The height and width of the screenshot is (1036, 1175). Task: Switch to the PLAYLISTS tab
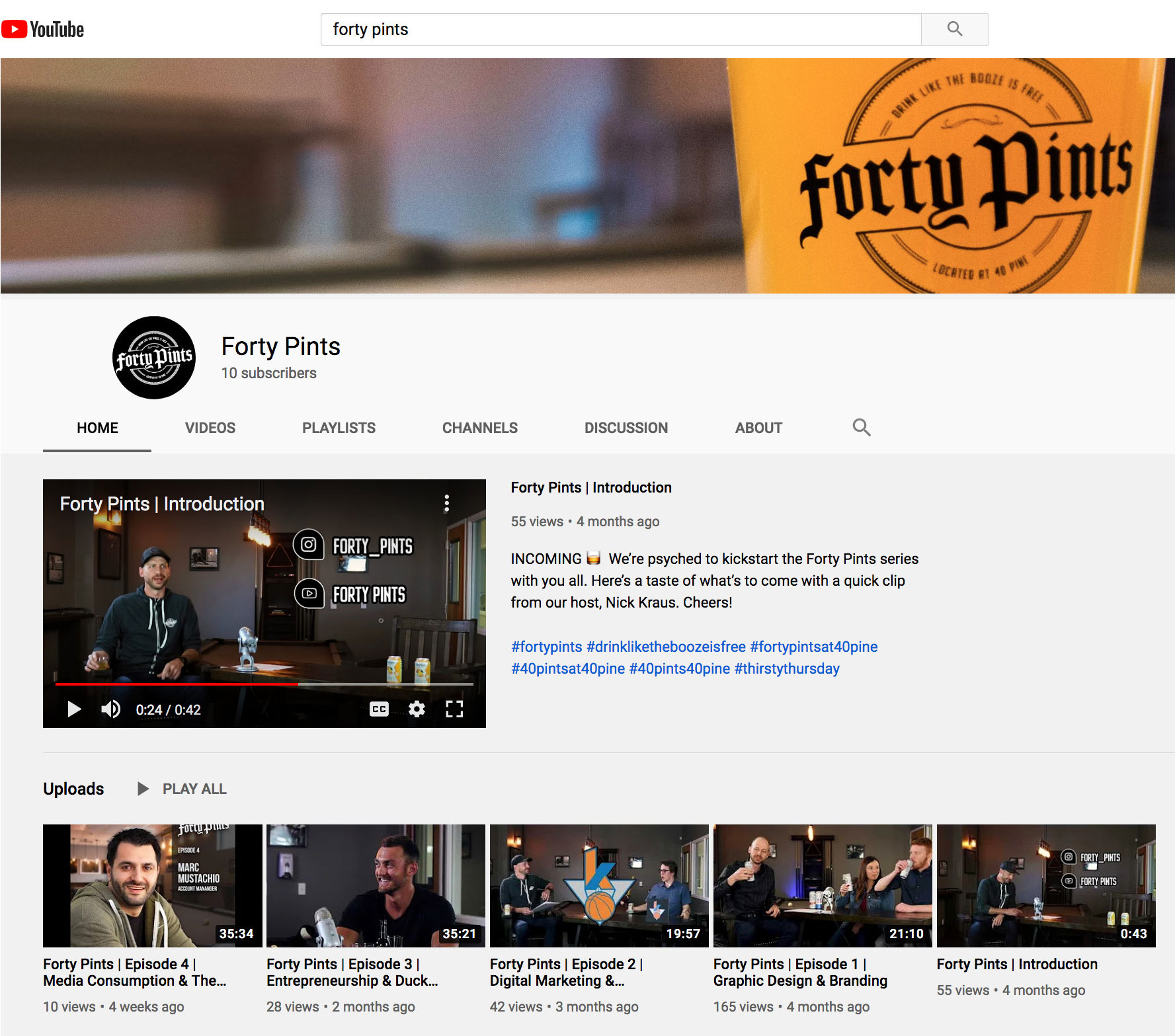(x=339, y=428)
